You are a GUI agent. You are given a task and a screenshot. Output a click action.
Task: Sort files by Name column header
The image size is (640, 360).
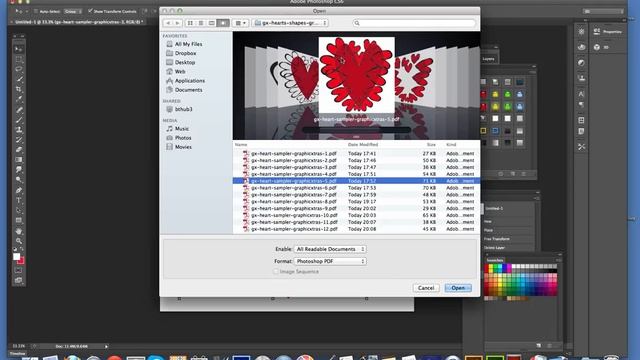(241, 144)
